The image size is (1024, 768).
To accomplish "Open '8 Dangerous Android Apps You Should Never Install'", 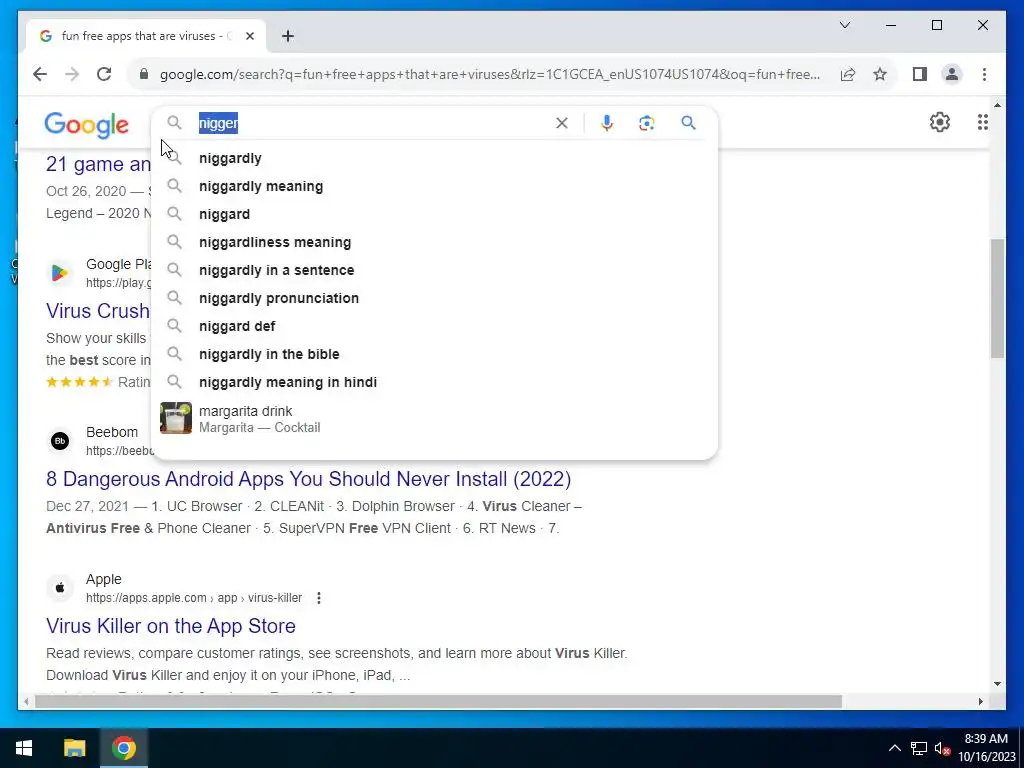I will point(308,479).
